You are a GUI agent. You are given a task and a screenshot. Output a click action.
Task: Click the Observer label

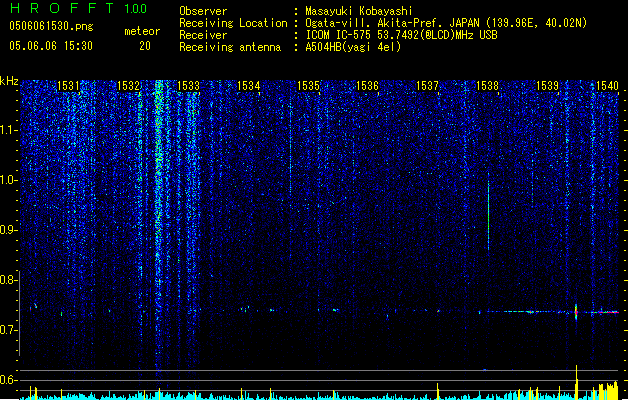[x=203, y=11]
